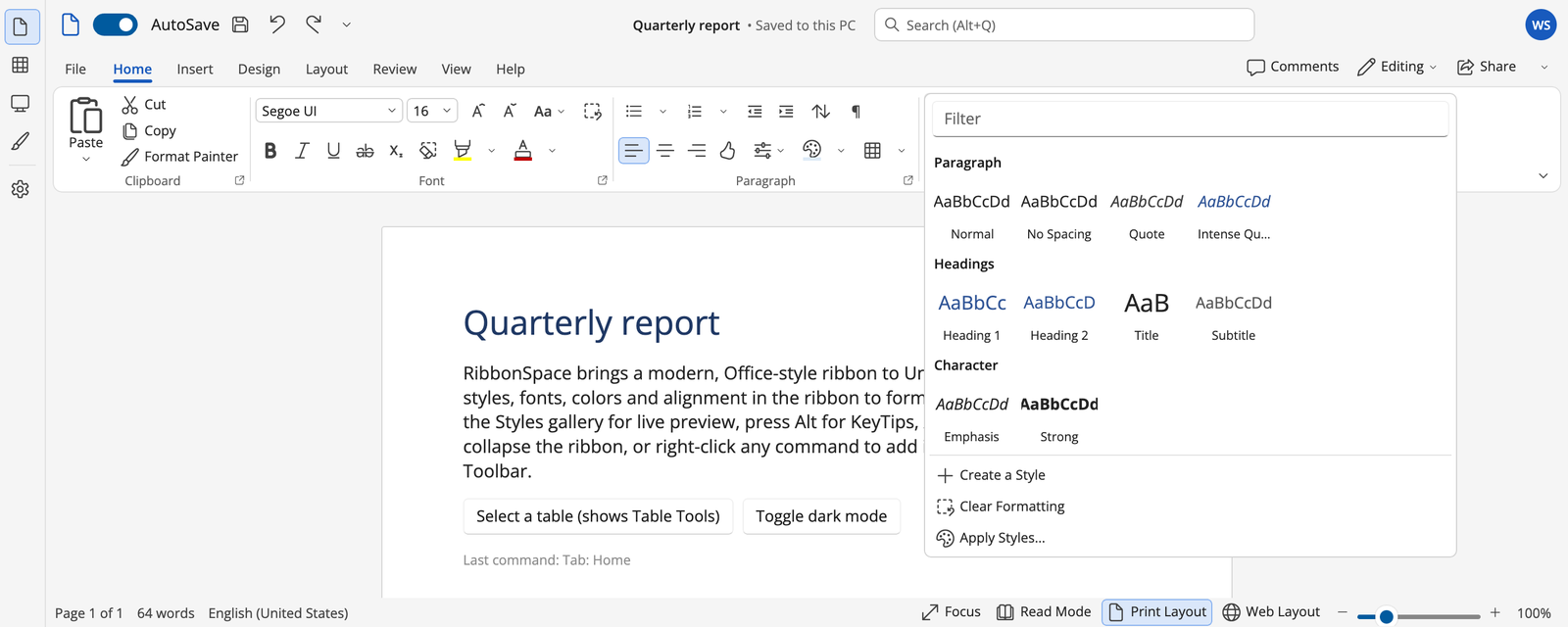The width and height of the screenshot is (1568, 627).
Task: Click Toggle dark mode button
Action: coord(821,516)
